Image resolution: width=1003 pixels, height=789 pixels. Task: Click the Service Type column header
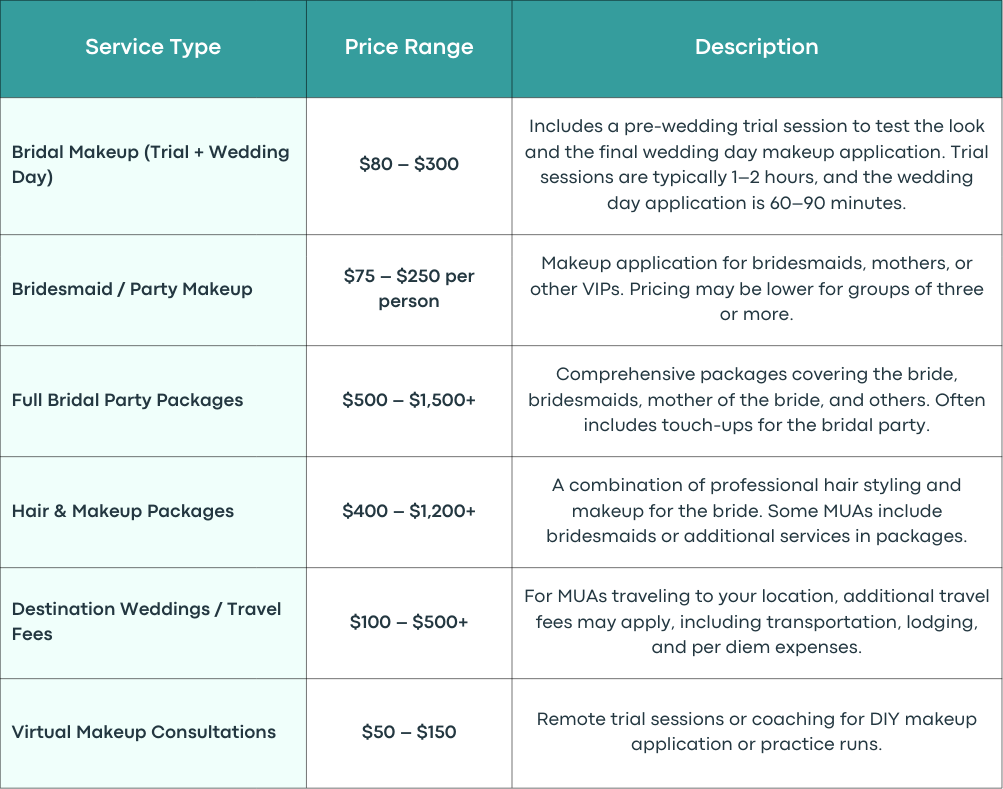153,47
